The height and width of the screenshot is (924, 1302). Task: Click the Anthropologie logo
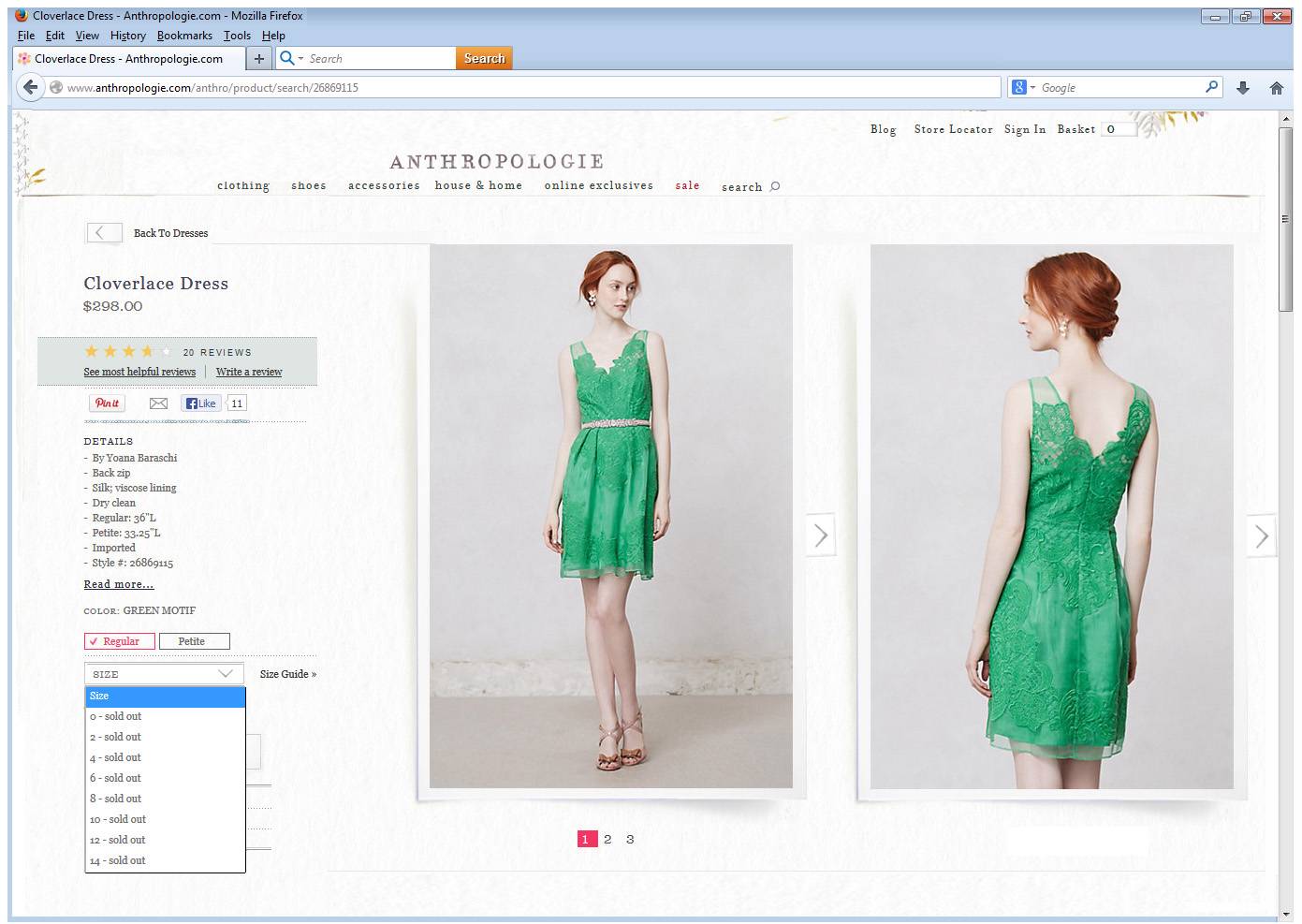(x=497, y=161)
